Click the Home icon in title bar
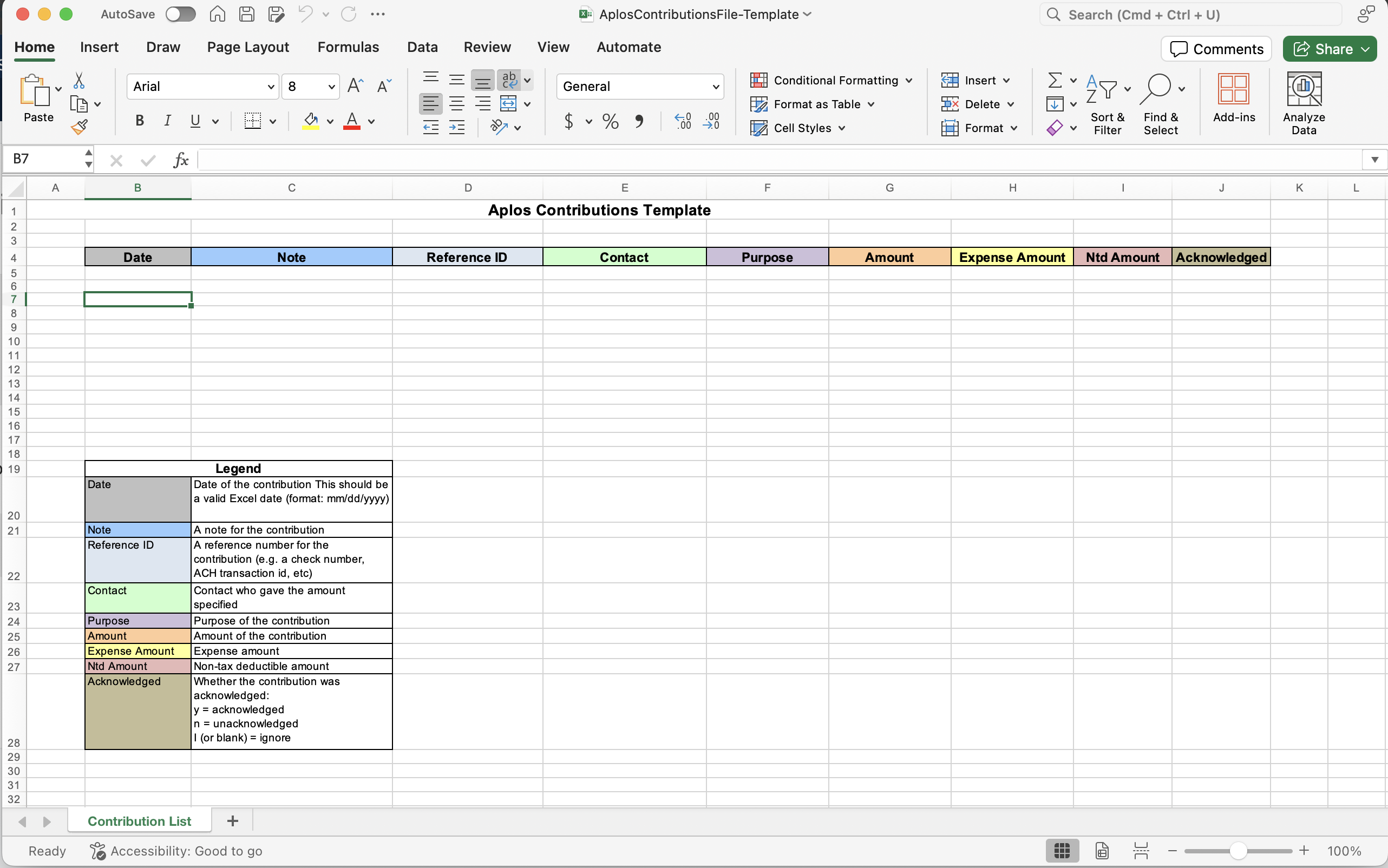The width and height of the screenshot is (1388, 868). (x=217, y=14)
